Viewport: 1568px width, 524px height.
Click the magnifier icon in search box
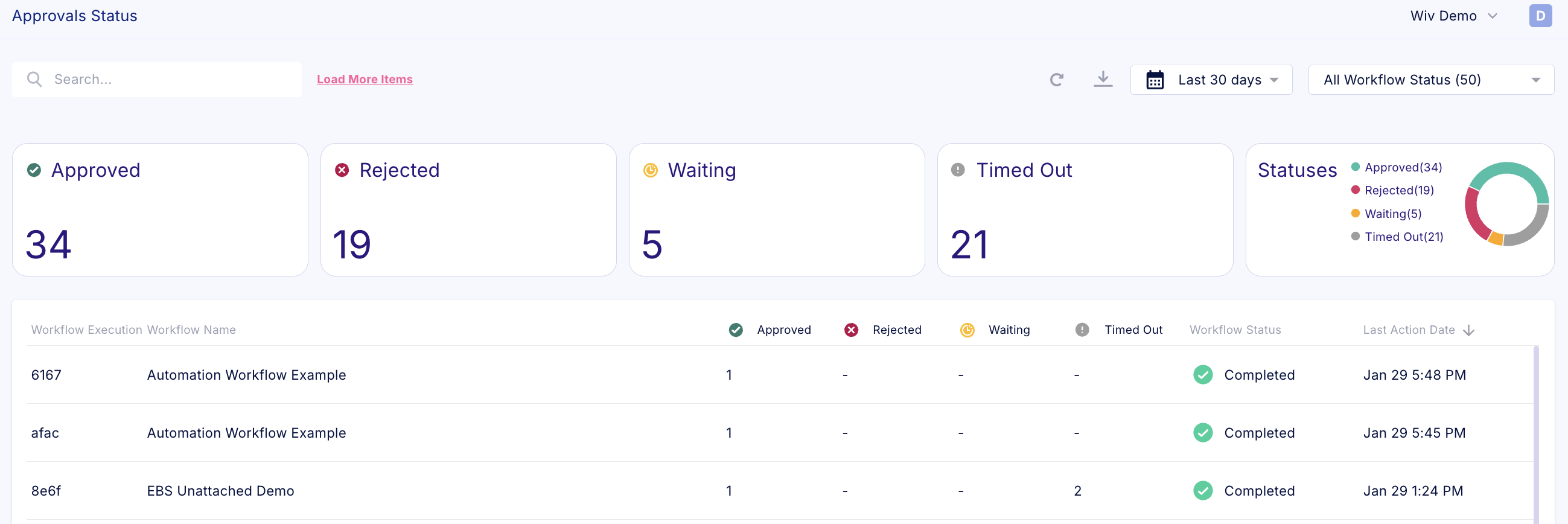(x=34, y=80)
